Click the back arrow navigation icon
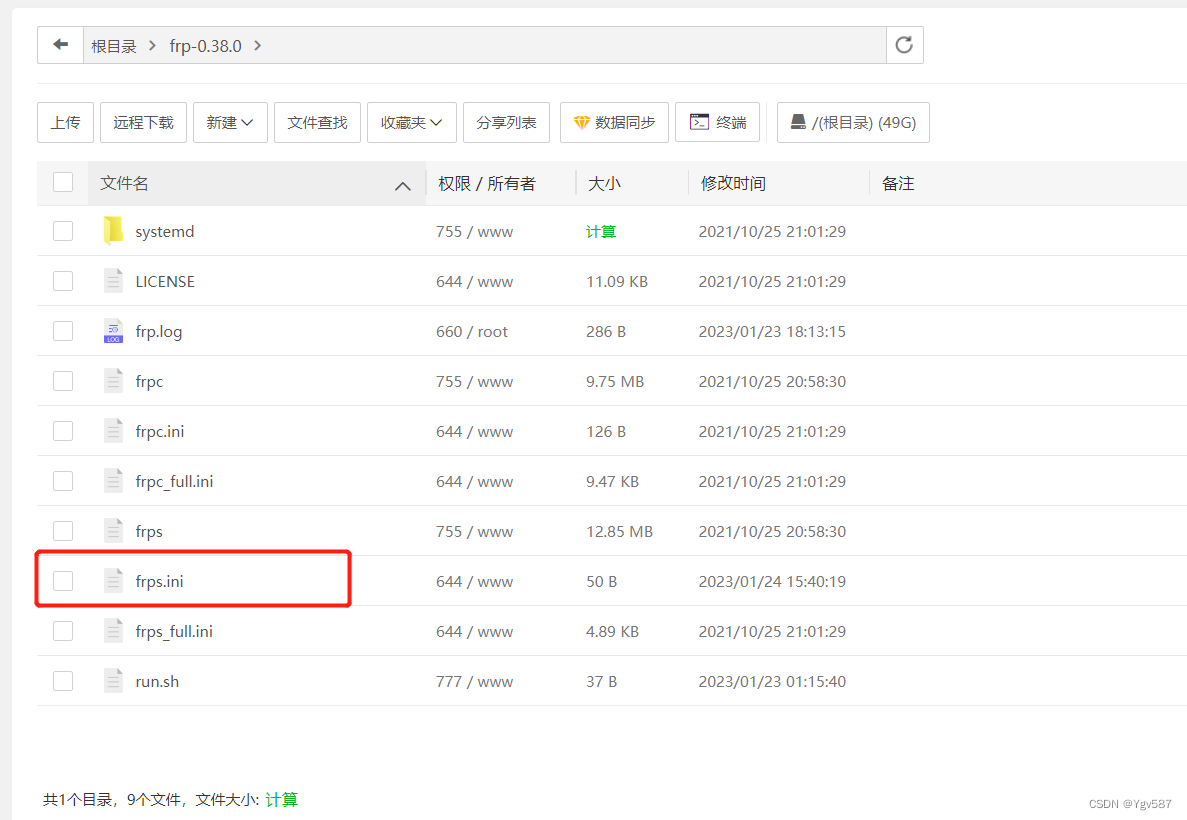This screenshot has height=820, width=1187. tap(59, 45)
